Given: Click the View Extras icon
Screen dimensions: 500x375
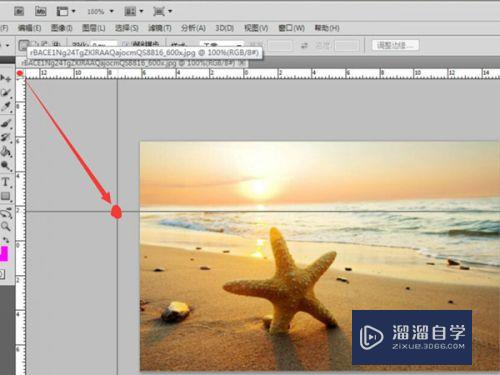Looking at the screenshot, I should [62, 11].
